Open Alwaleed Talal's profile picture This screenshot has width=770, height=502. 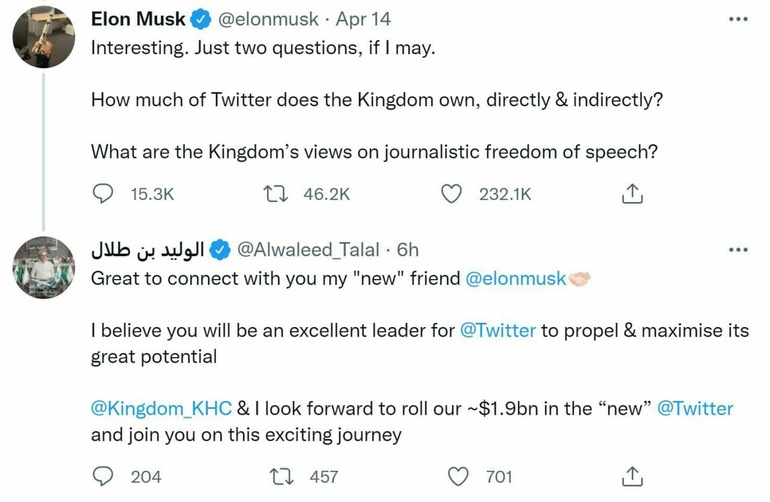tap(43, 268)
